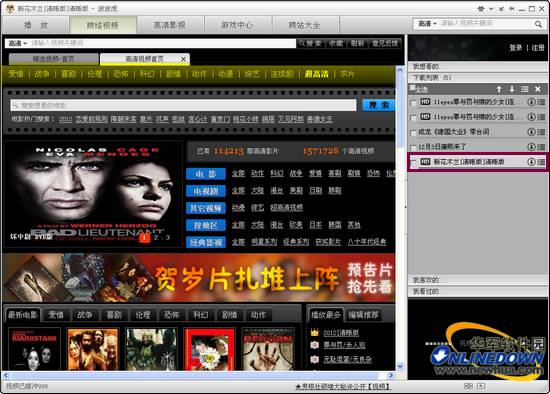Open the 游戏中心 main tab
This screenshot has height=394, width=550.
pyautogui.click(x=237, y=25)
